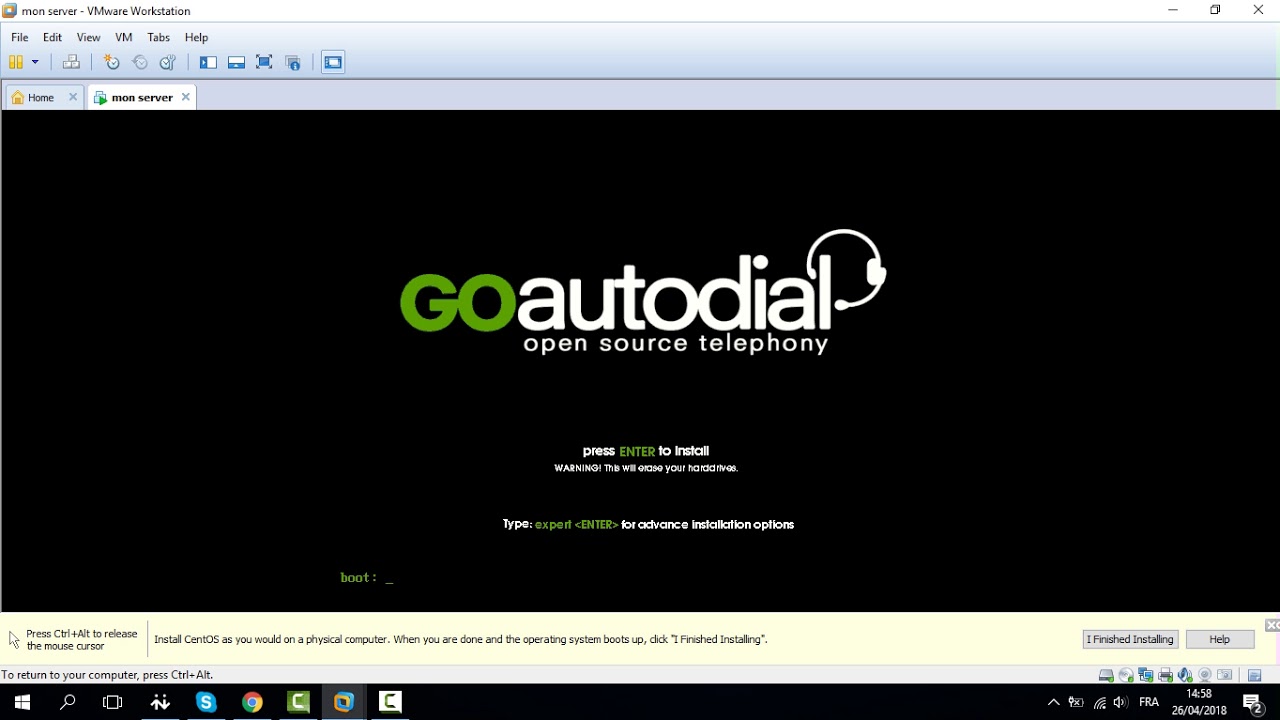This screenshot has height=720, width=1280.
Task: Close the mon server tab
Action: tap(185, 97)
